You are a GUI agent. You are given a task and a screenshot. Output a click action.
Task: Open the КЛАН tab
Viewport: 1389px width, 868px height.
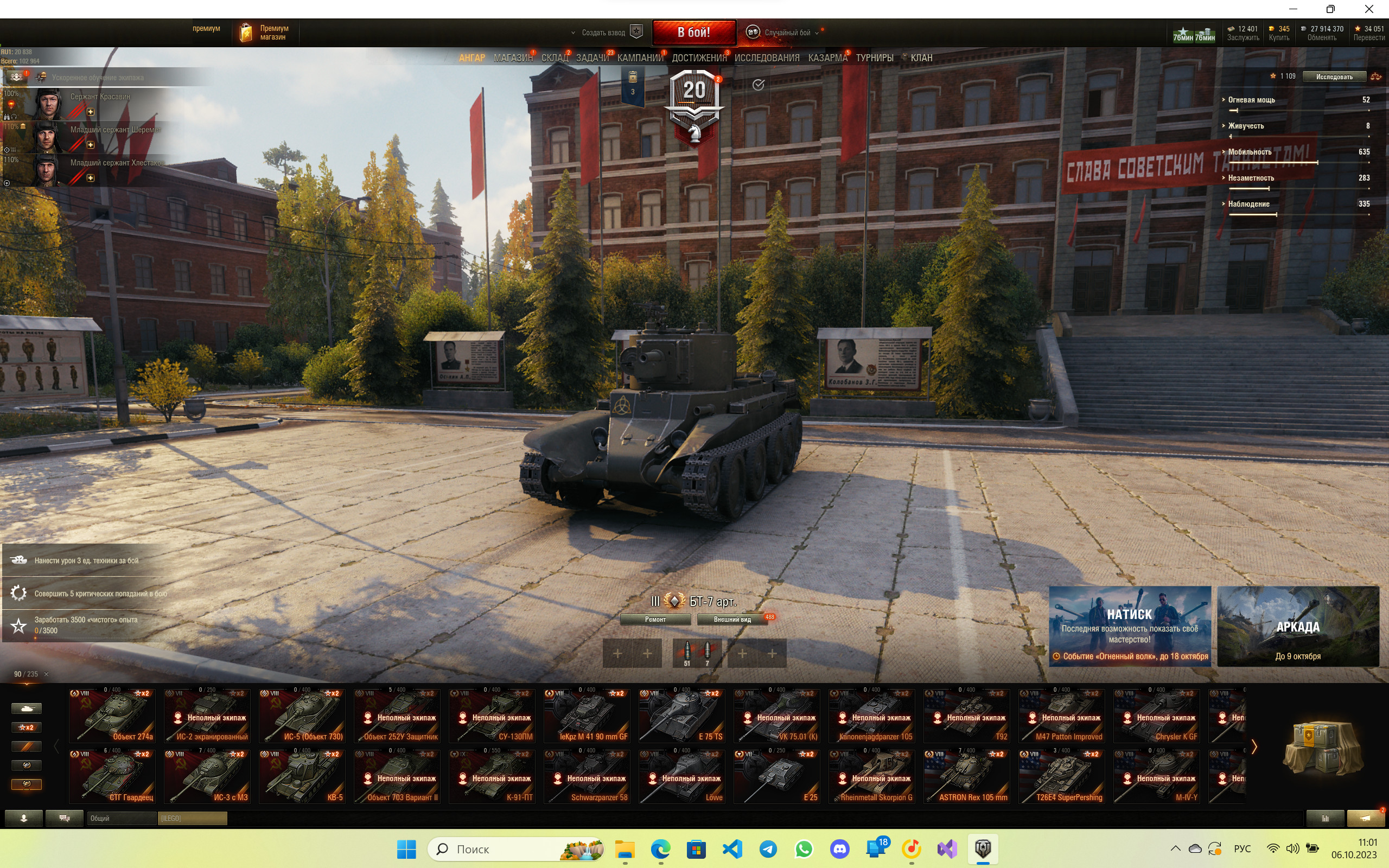921,58
